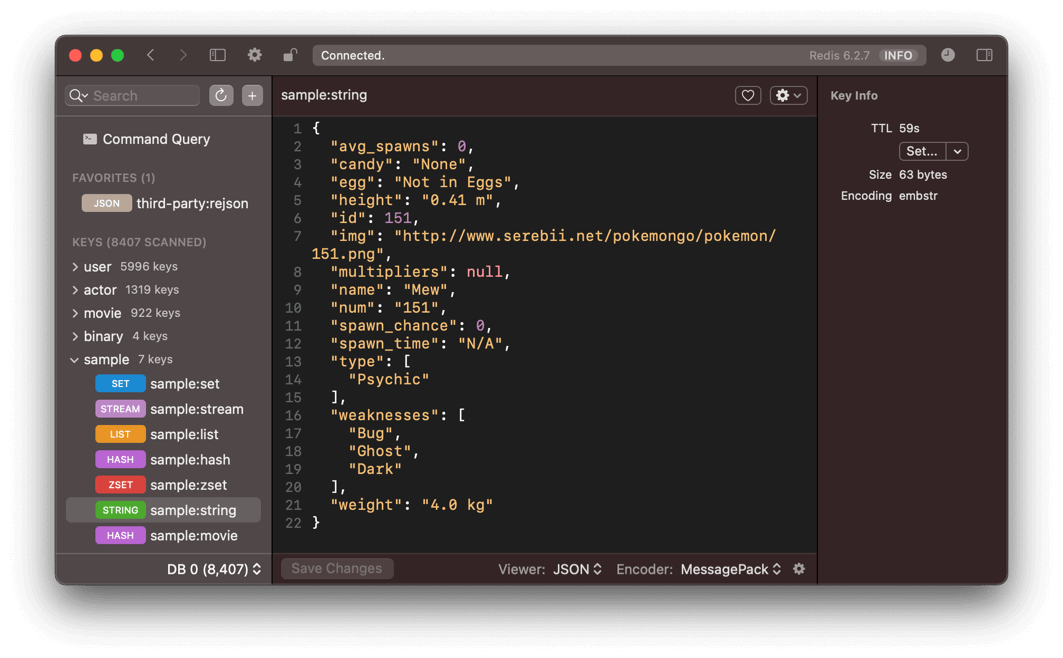Click the TTL Set... button

tap(922, 151)
